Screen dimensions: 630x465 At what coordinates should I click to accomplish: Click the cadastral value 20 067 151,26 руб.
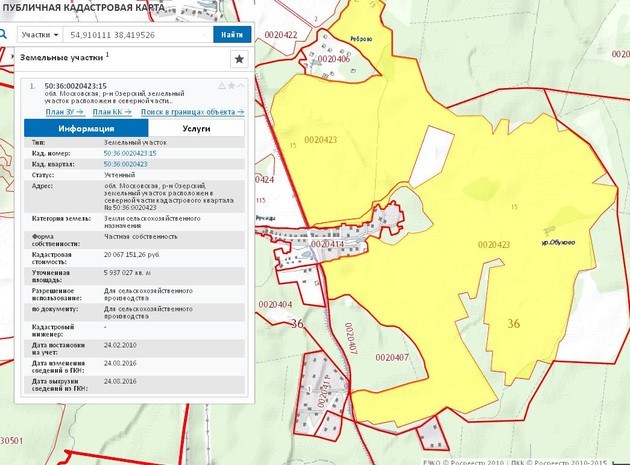tap(132, 255)
